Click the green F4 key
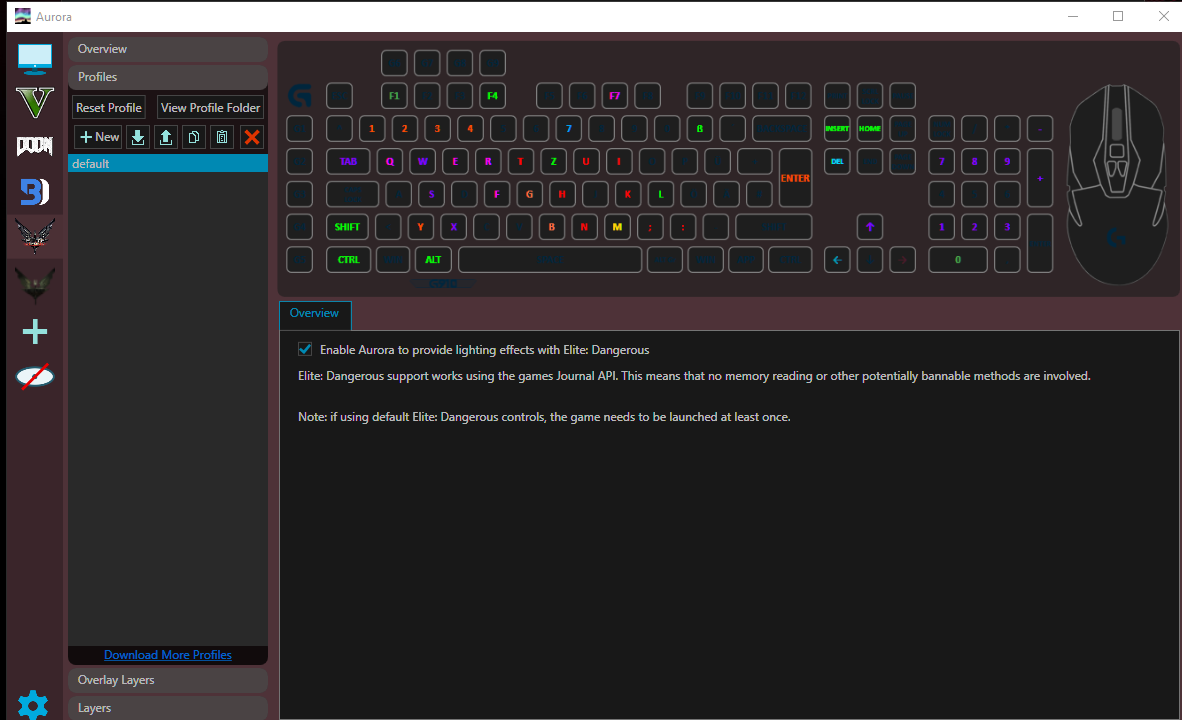 pyautogui.click(x=492, y=96)
